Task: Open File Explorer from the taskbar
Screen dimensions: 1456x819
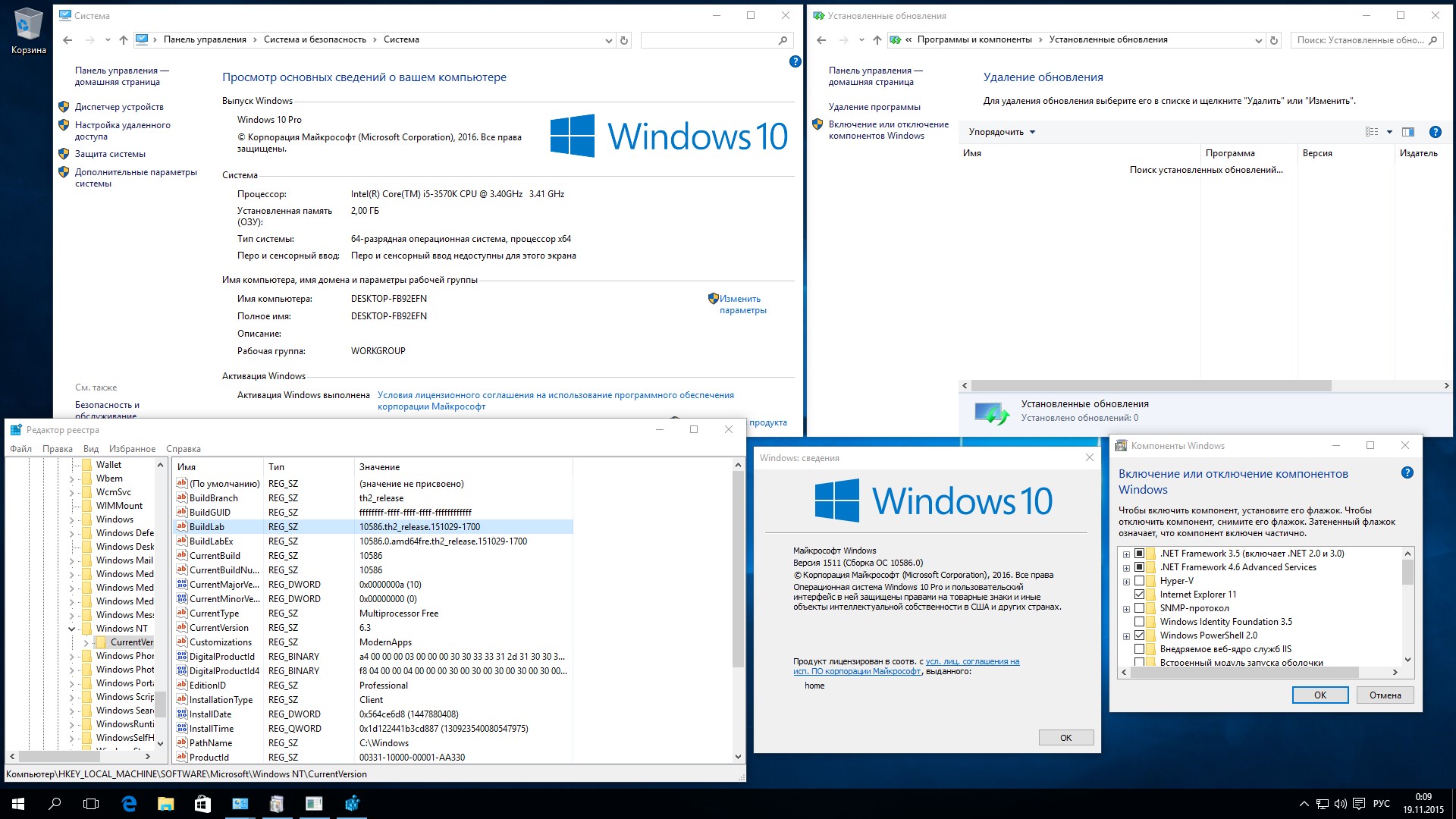Action: [165, 804]
